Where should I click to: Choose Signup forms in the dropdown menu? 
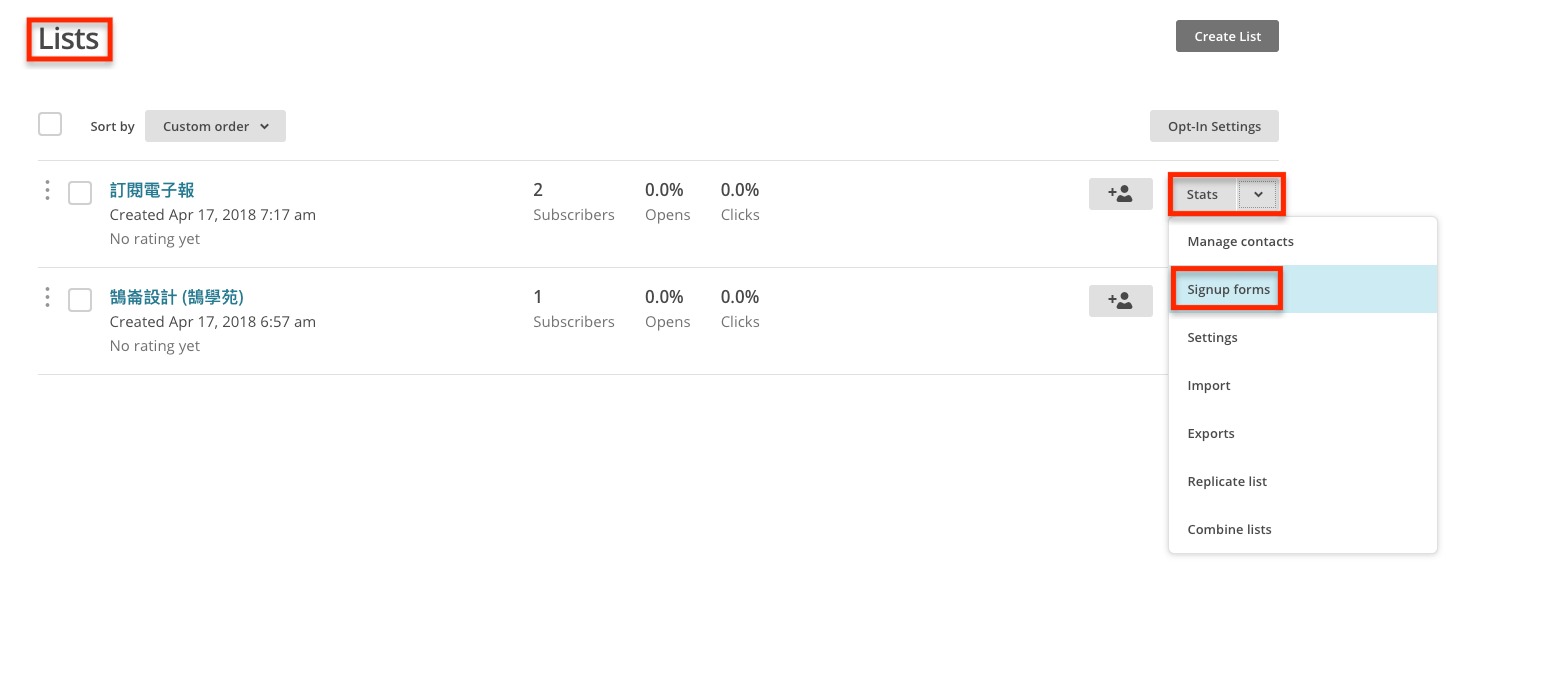point(1228,290)
